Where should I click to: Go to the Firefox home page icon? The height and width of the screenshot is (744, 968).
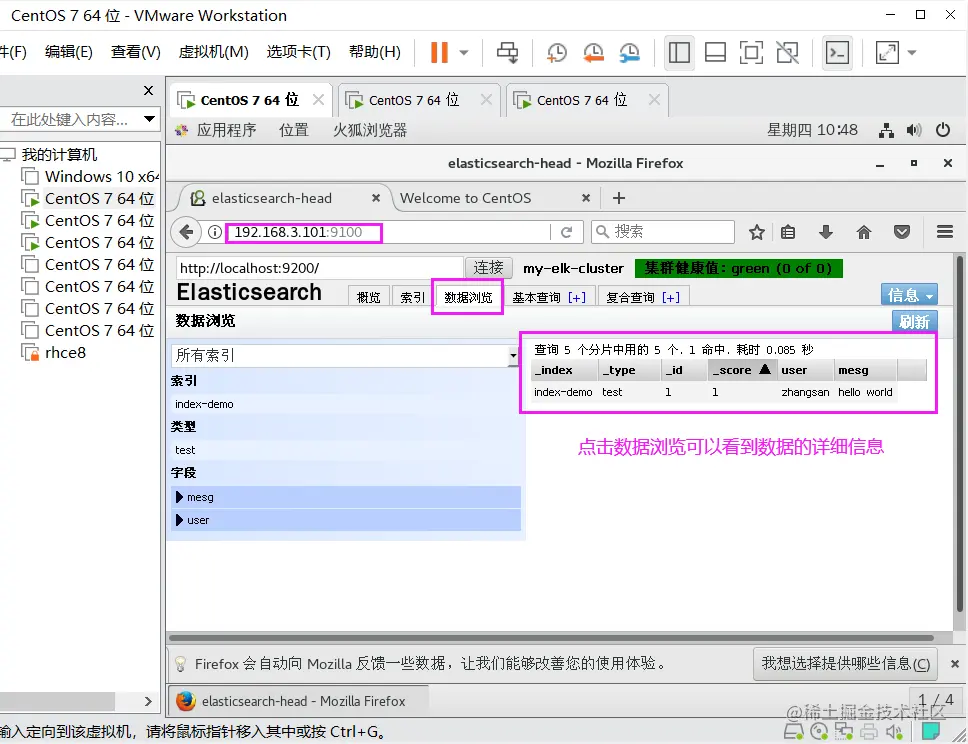[x=864, y=232]
